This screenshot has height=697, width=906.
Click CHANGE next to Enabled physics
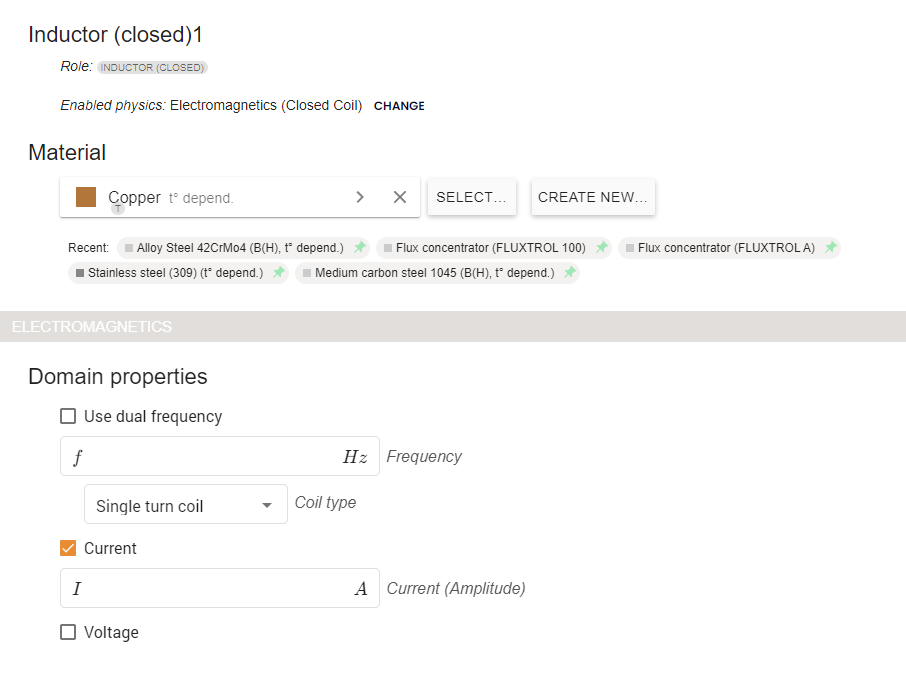pos(399,106)
